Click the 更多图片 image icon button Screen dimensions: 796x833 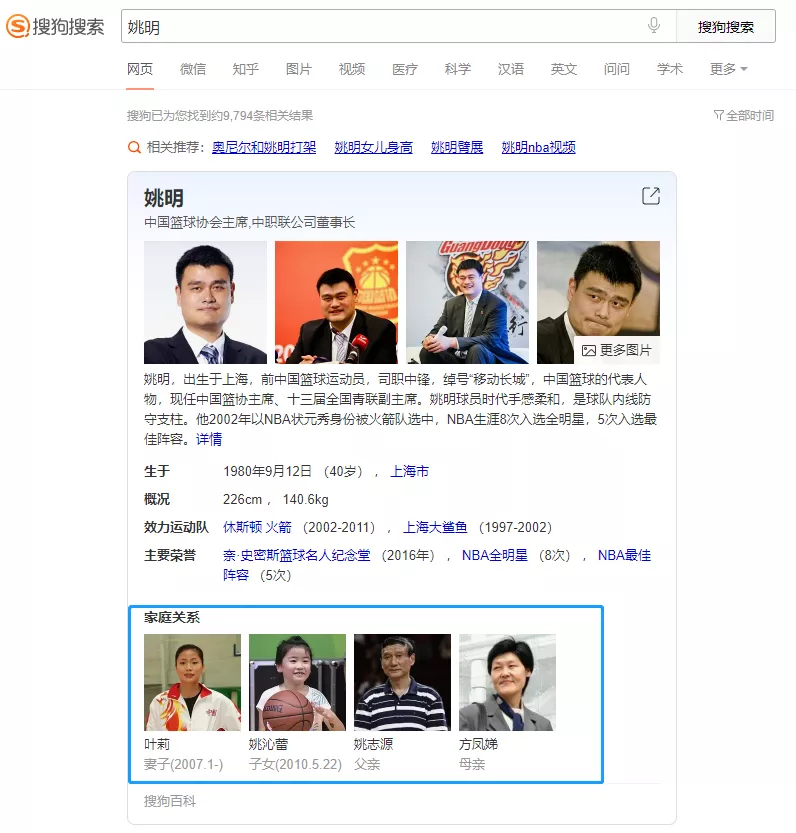(617, 350)
